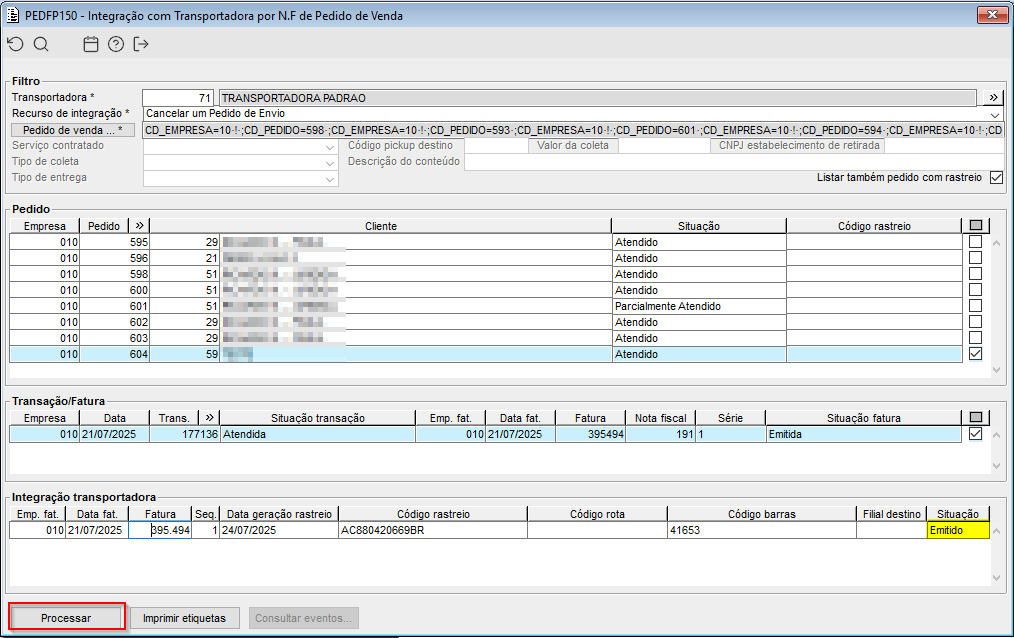Viewport: 1014px width, 638px height.
Task: Click the magnifier search toolbar icon
Action: pyautogui.click(x=41, y=44)
